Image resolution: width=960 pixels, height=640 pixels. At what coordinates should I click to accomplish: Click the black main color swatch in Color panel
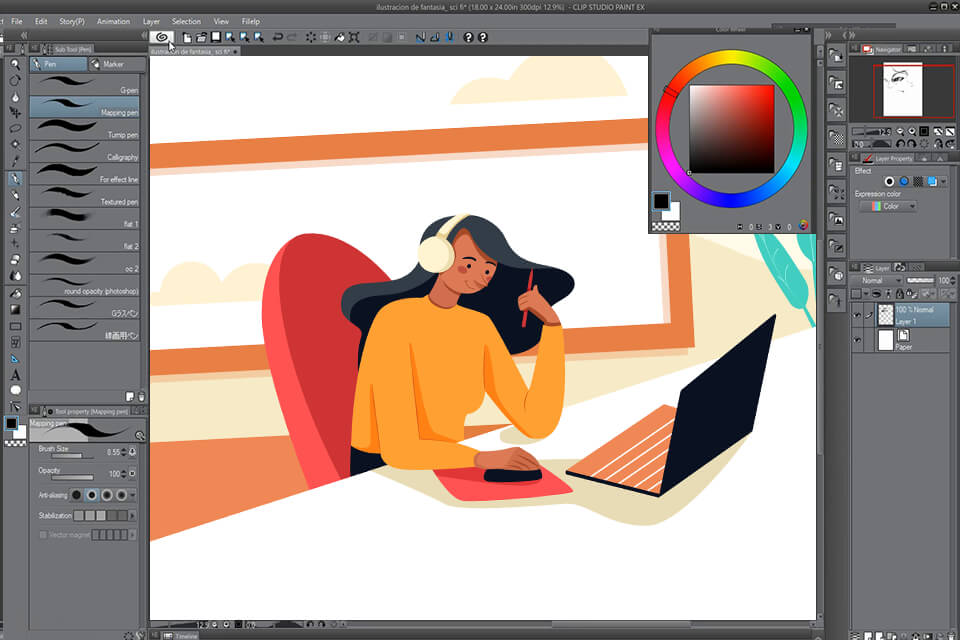point(661,201)
